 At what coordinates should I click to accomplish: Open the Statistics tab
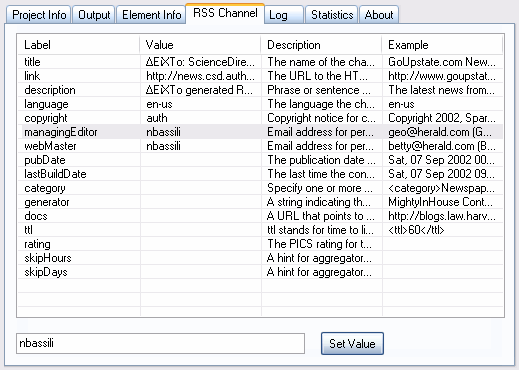(332, 15)
